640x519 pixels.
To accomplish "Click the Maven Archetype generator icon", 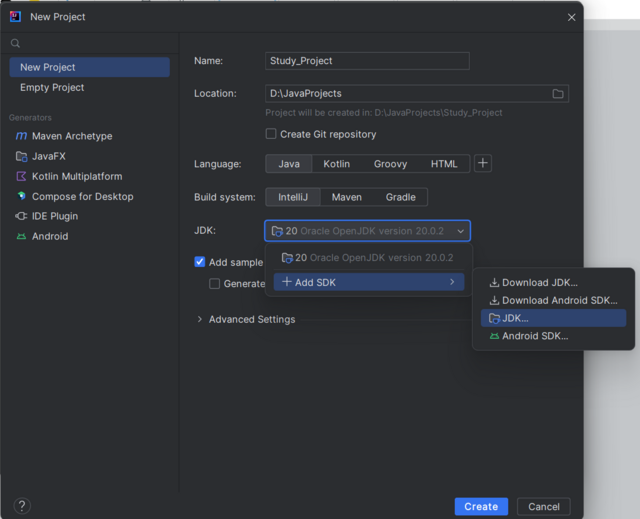I will coord(21,136).
